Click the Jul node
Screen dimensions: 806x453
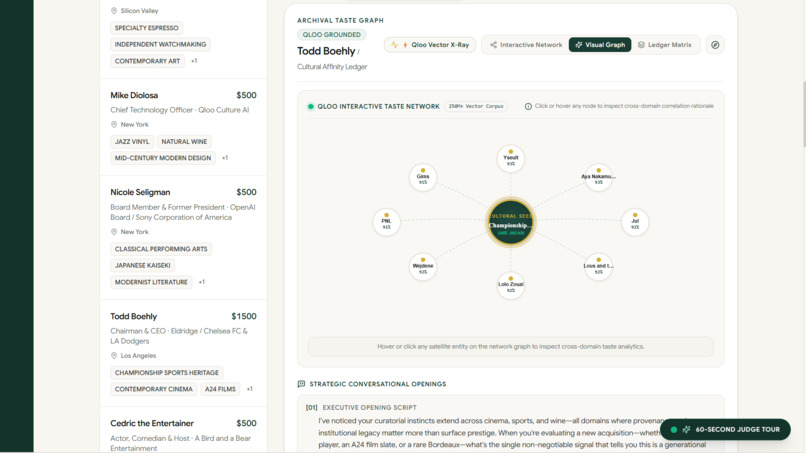click(x=635, y=222)
